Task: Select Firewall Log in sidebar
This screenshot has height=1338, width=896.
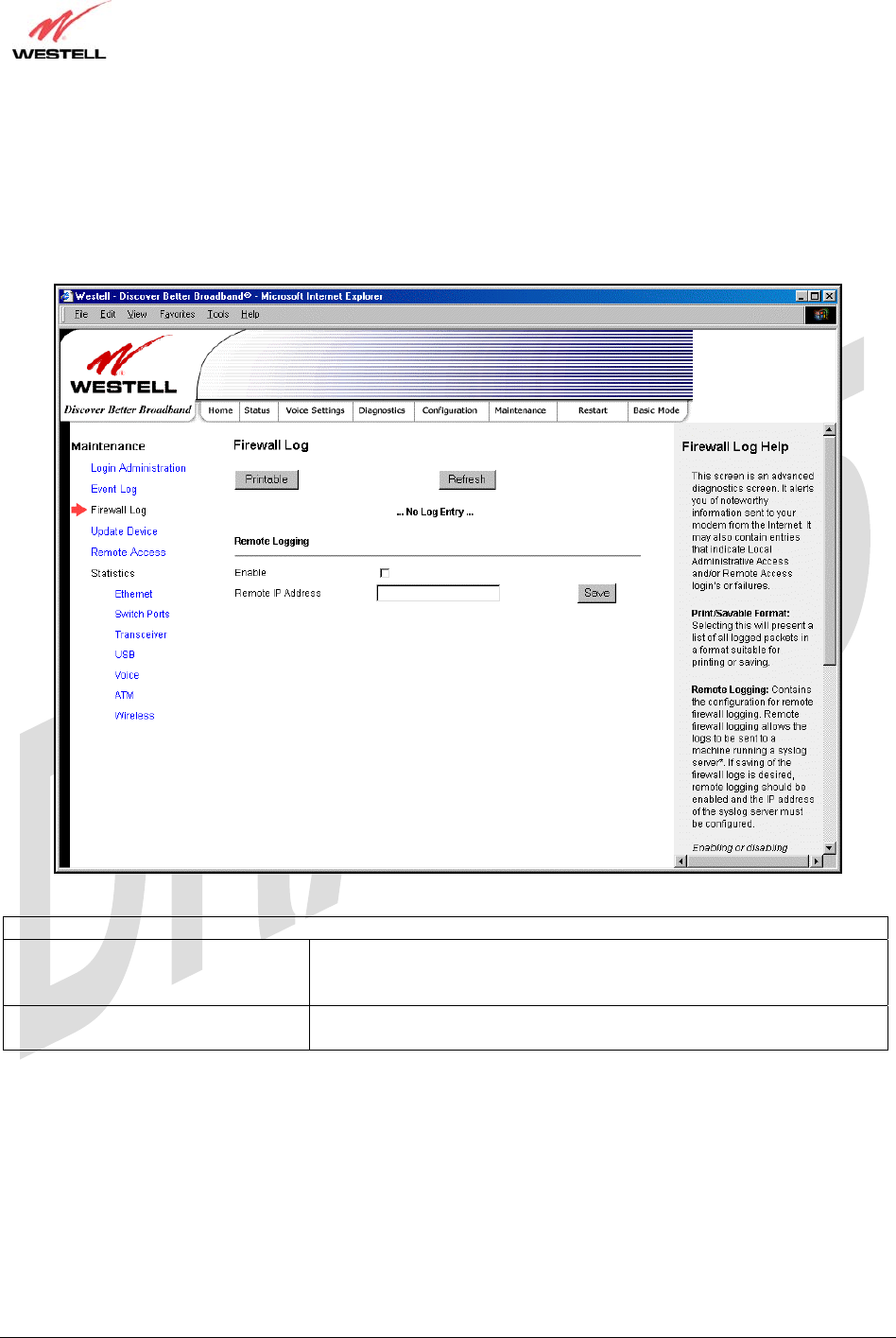Action: click(x=118, y=510)
